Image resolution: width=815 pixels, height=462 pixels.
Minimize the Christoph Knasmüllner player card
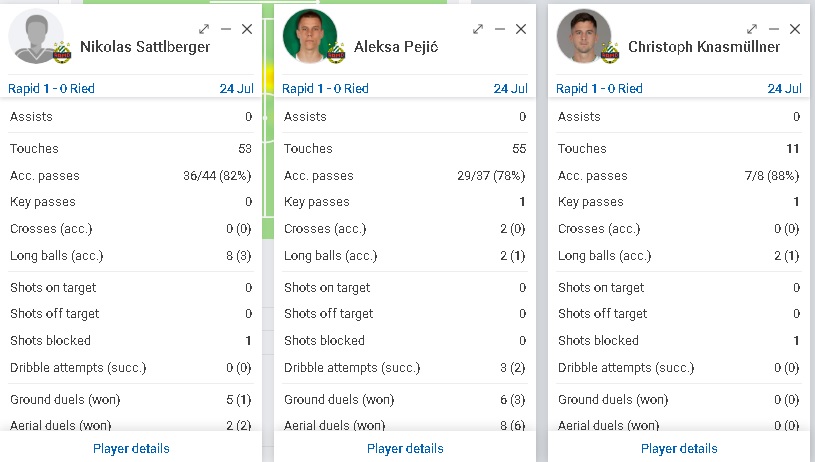774,30
